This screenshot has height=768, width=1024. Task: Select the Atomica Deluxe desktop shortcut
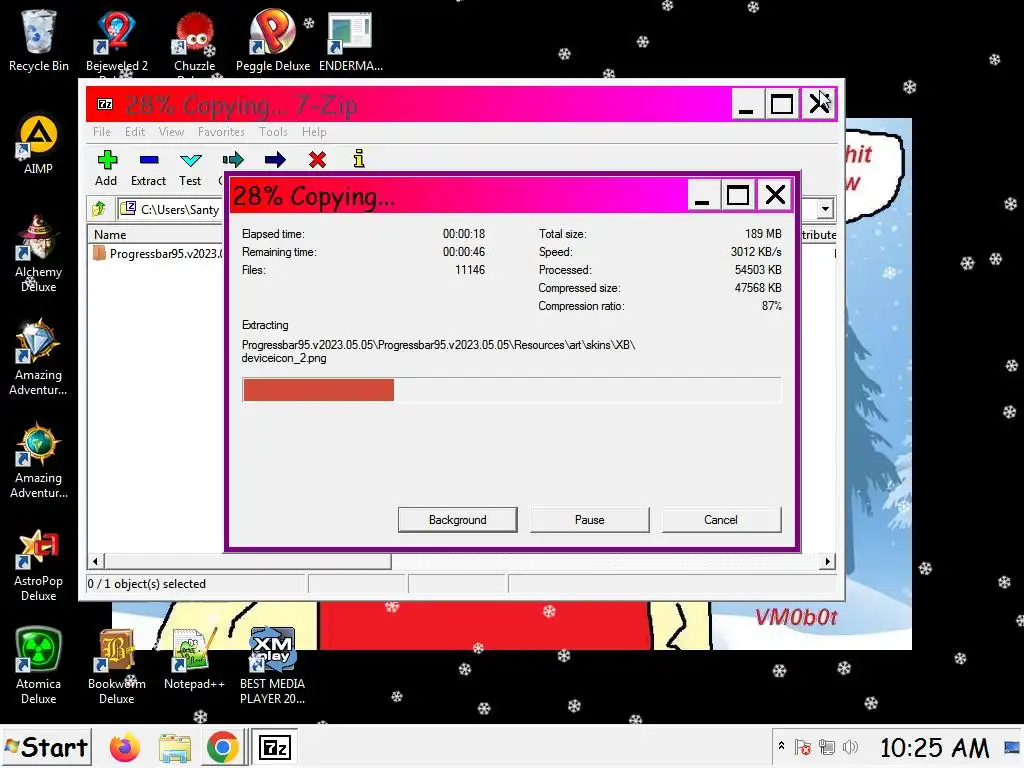39,666
